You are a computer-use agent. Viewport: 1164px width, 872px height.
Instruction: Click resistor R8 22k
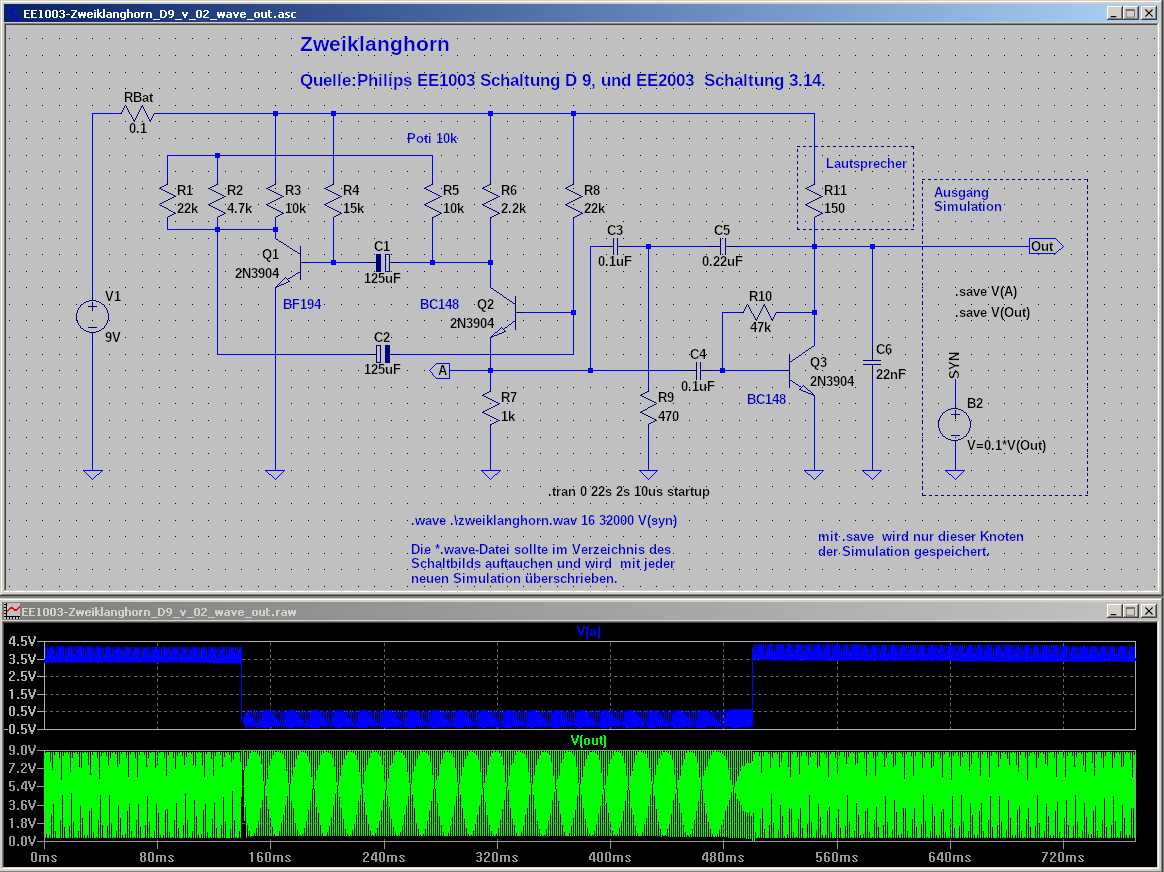(x=573, y=200)
